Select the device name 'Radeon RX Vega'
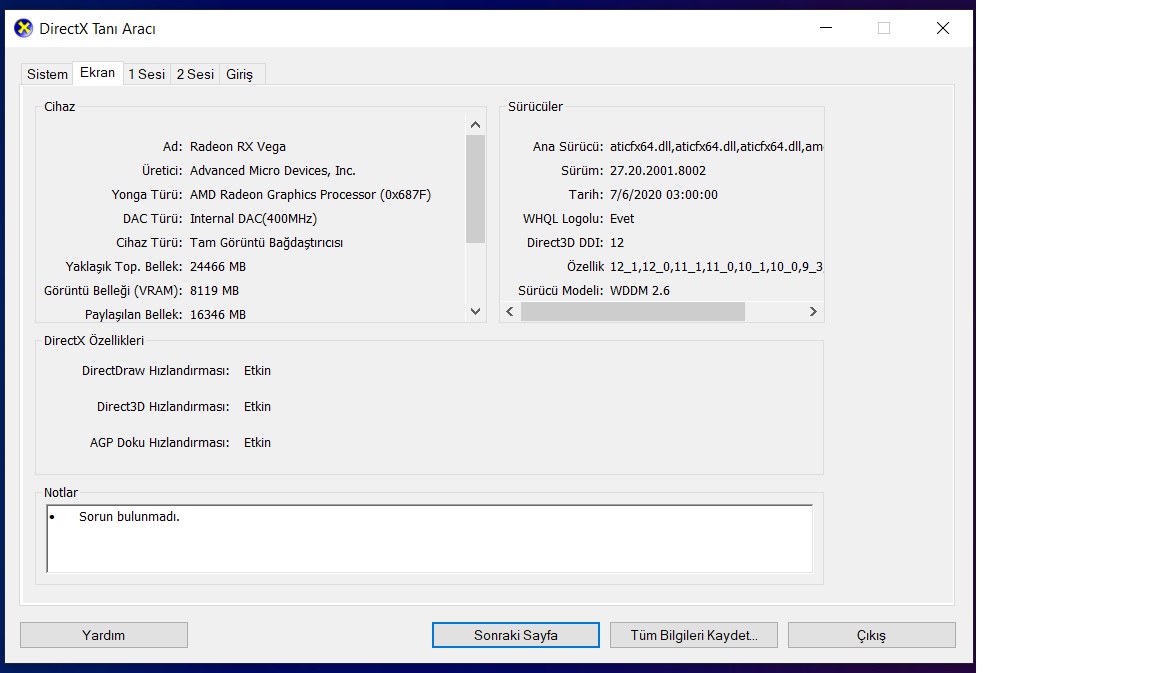Viewport: 1152px width, 673px height. [238, 147]
